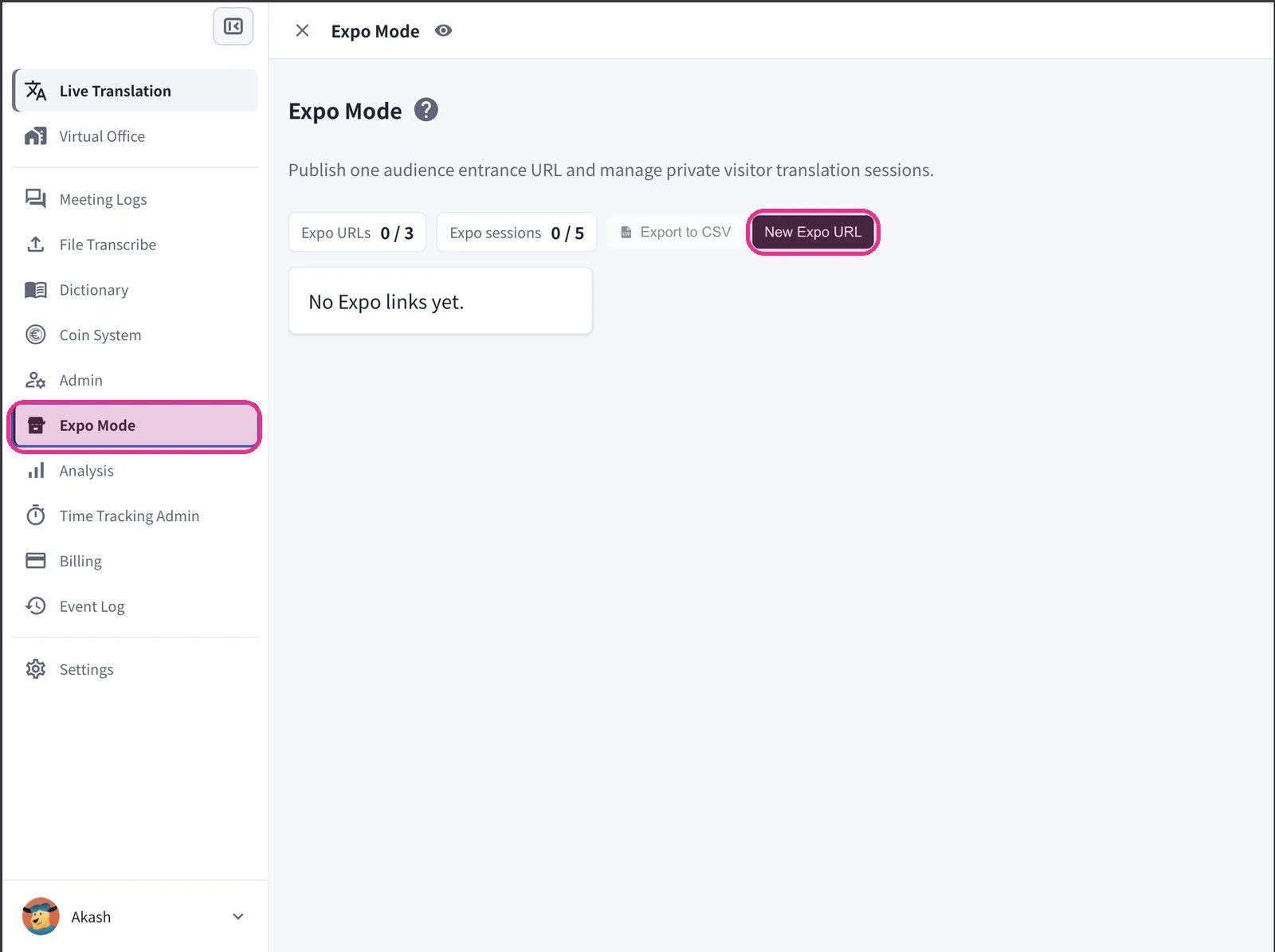The height and width of the screenshot is (952, 1275).
Task: Open Settings from the sidebar
Action: tap(135, 669)
